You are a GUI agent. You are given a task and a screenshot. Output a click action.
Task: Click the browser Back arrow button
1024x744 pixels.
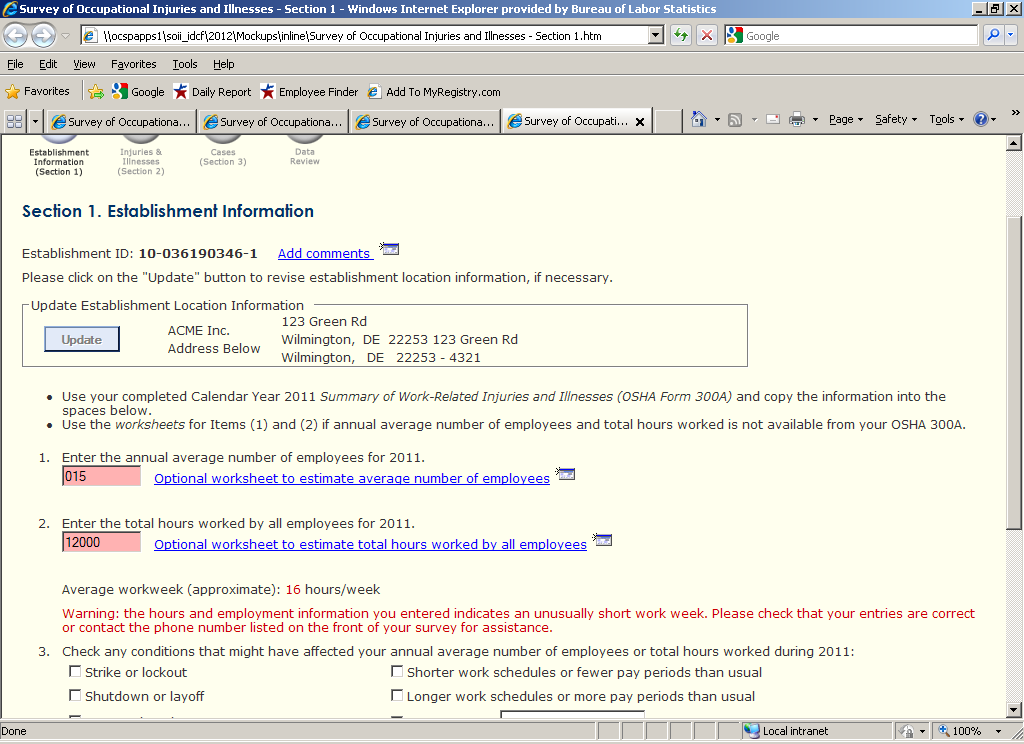pyautogui.click(x=16, y=35)
